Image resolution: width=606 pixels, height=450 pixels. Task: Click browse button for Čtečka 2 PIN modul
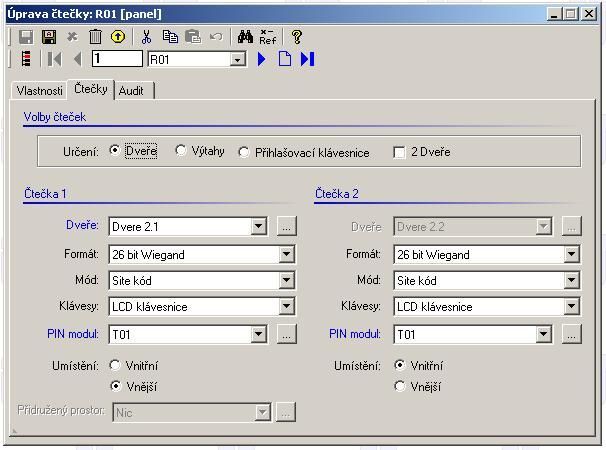570,335
